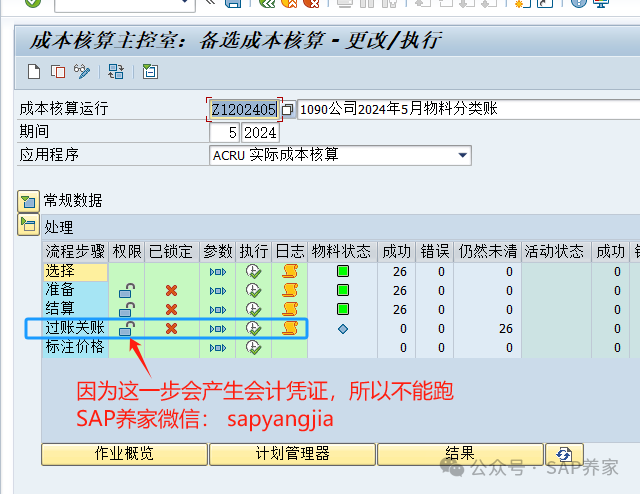Screen dimensions: 640x494
Task: Click the costing run field Z1202405
Action: coord(244,109)
